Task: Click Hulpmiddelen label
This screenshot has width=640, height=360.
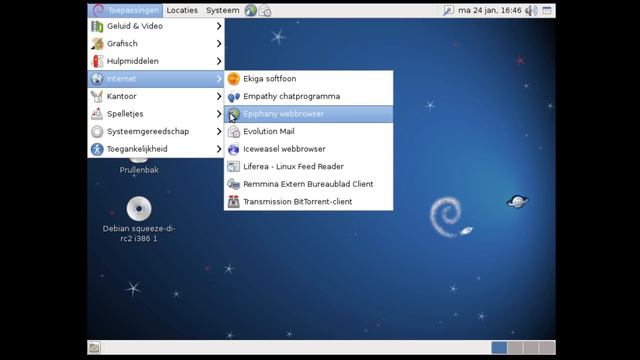Action: (x=133, y=61)
